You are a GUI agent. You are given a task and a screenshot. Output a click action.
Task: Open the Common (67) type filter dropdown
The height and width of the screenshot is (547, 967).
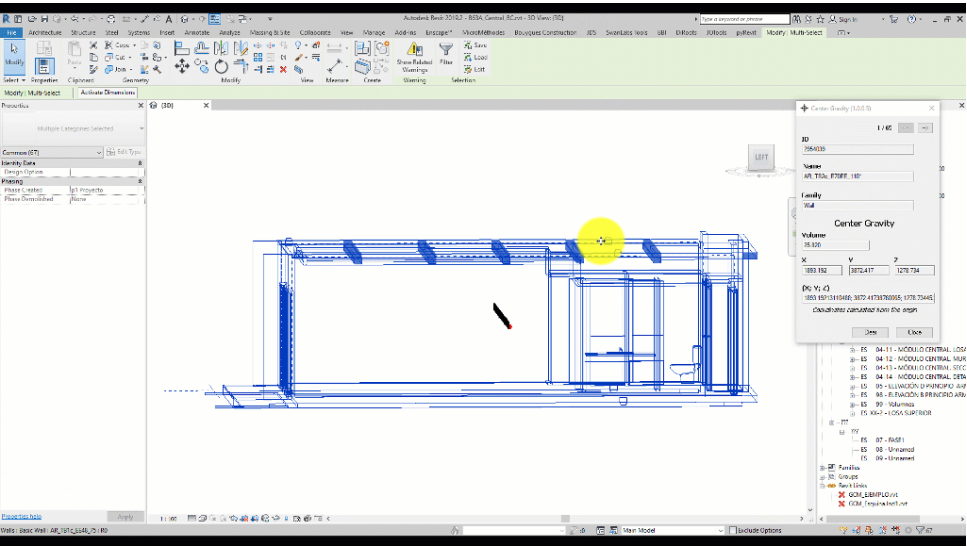tap(52, 152)
